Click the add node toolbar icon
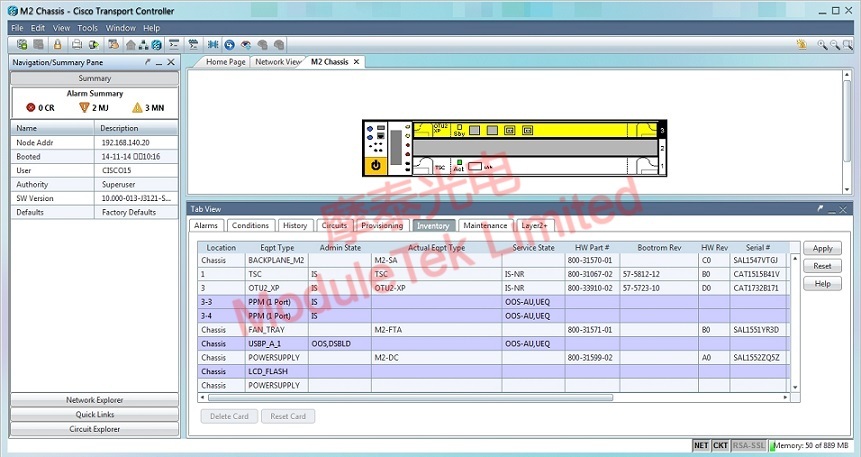The height and width of the screenshot is (457, 861). (22, 44)
